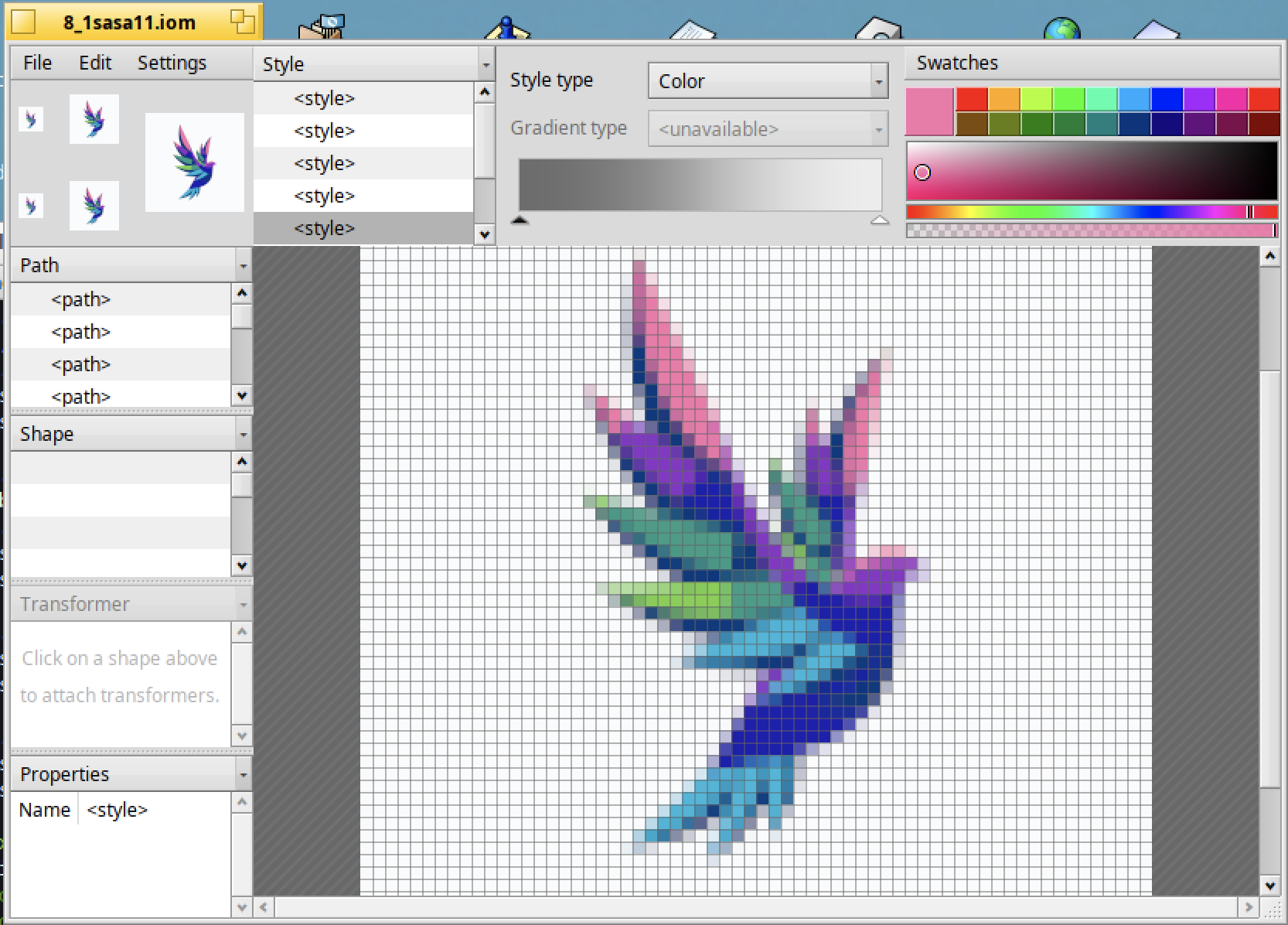Click the largest hummingbird icon preview
1288x925 pixels.
194,162
